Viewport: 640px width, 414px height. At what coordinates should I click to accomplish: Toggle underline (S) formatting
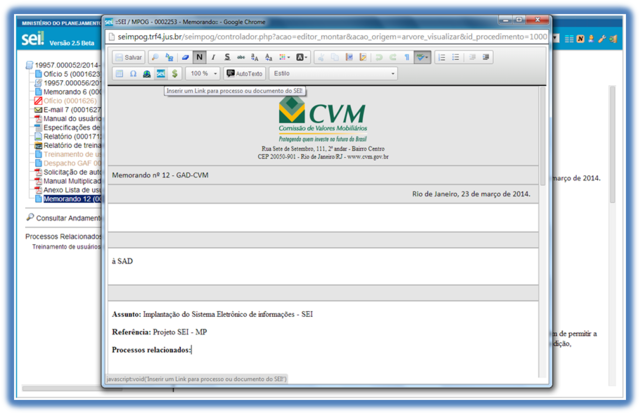(x=227, y=58)
